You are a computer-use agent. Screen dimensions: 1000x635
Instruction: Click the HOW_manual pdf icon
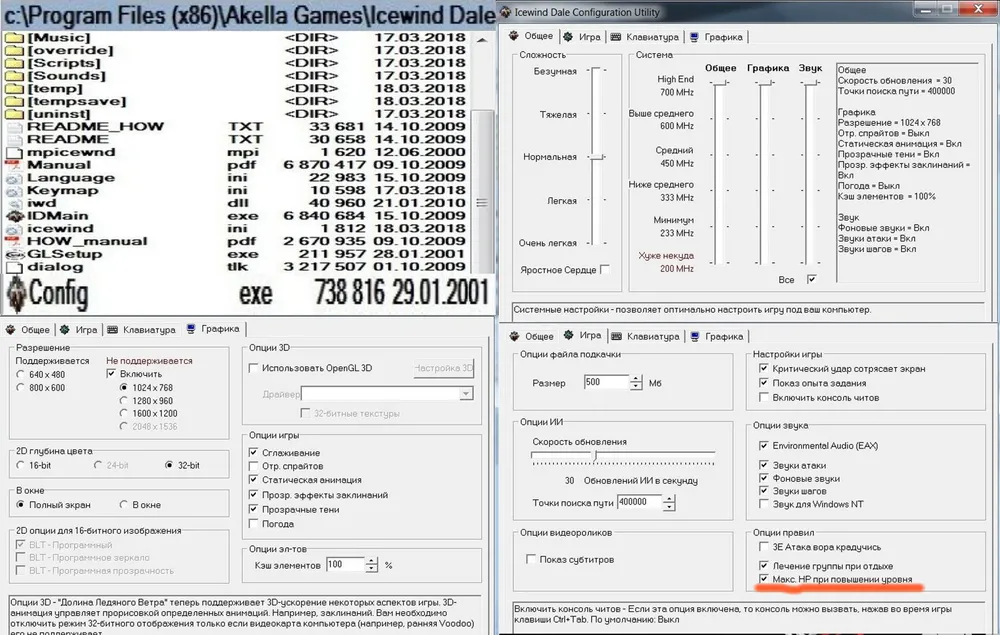point(14,242)
